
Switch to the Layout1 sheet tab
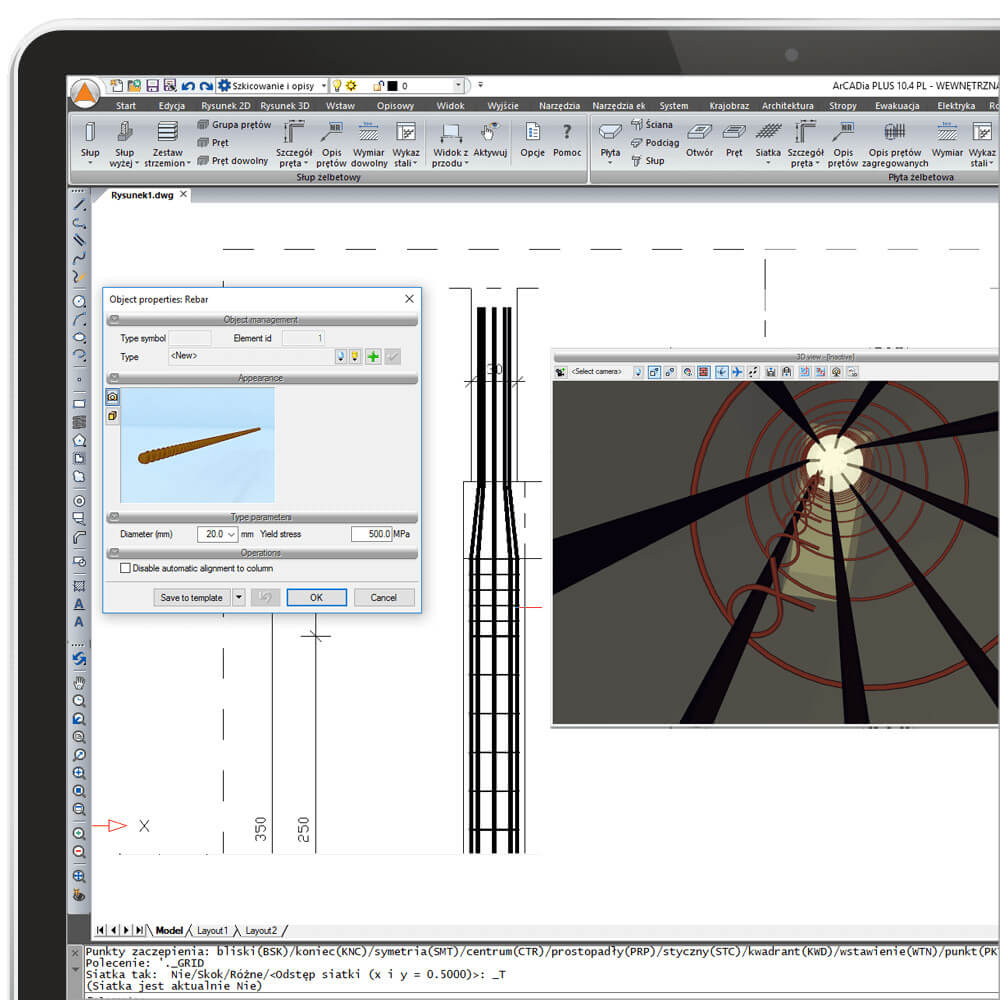[212, 930]
